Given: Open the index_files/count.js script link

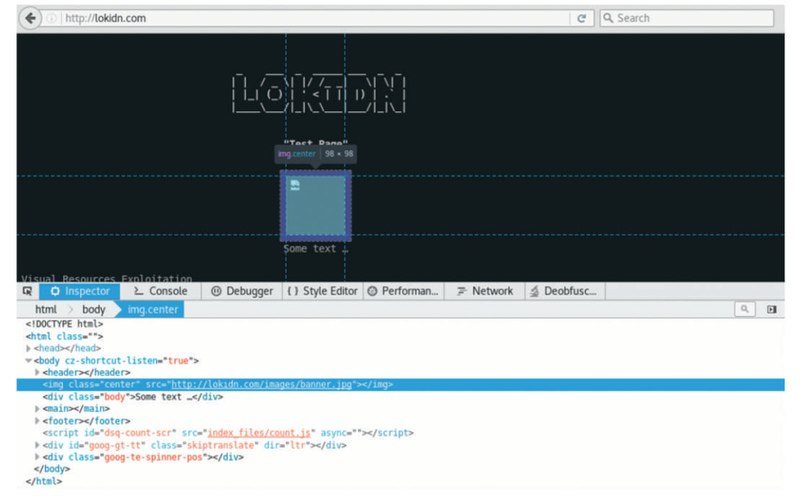Looking at the screenshot, I should pos(259,433).
